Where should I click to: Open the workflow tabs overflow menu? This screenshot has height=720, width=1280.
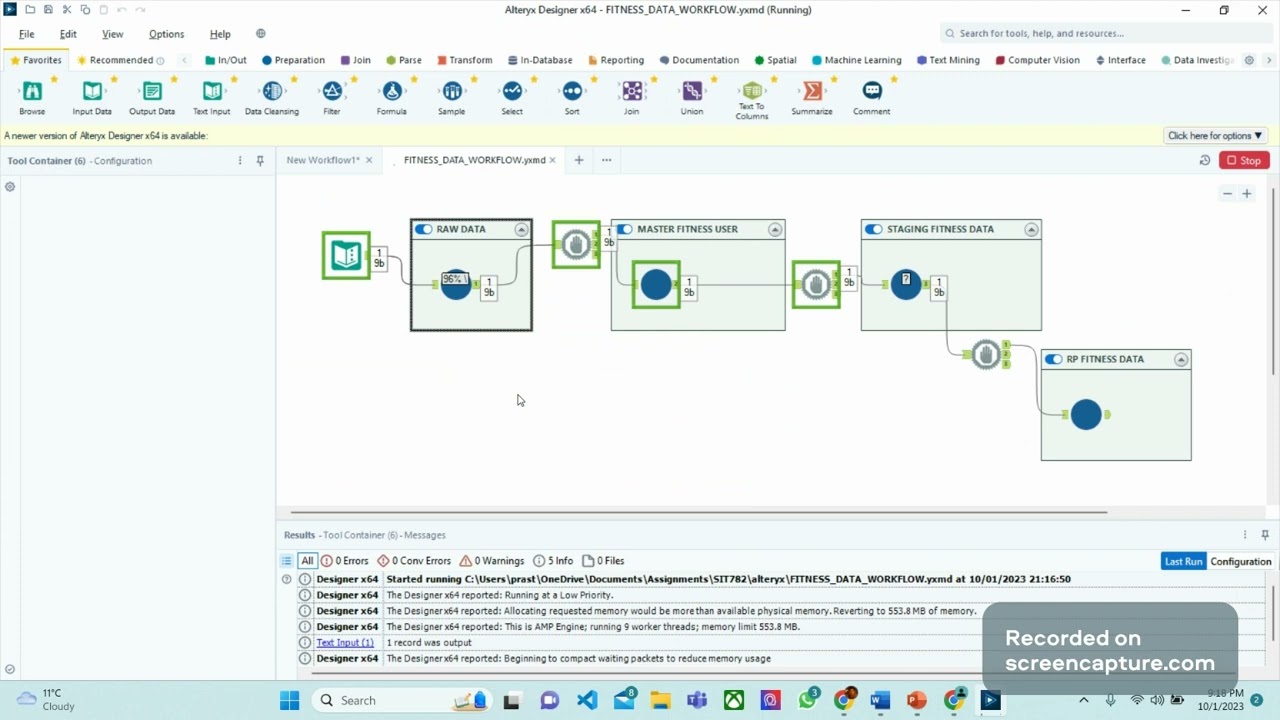[606, 160]
